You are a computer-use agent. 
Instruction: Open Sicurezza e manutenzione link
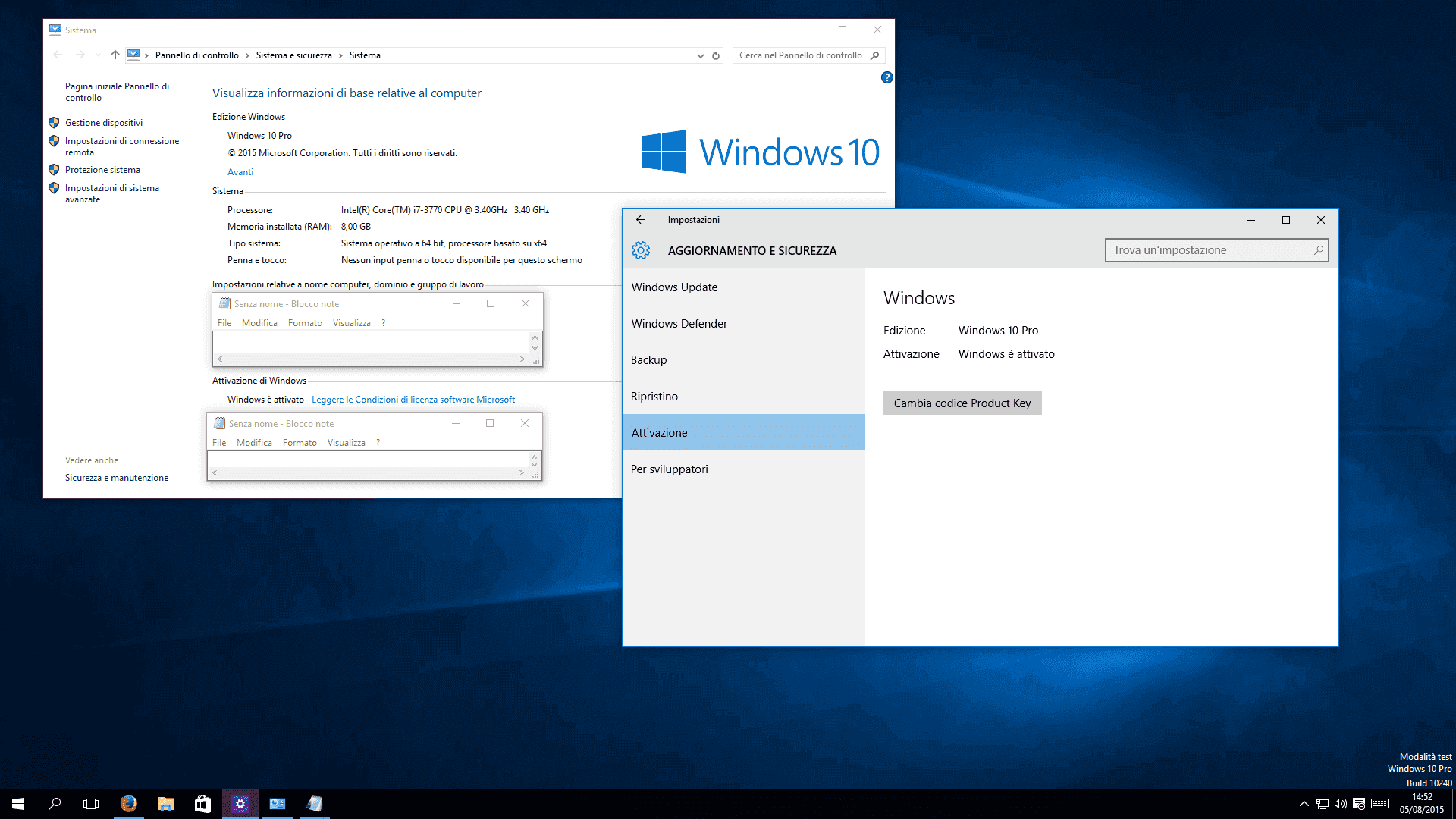pos(117,478)
